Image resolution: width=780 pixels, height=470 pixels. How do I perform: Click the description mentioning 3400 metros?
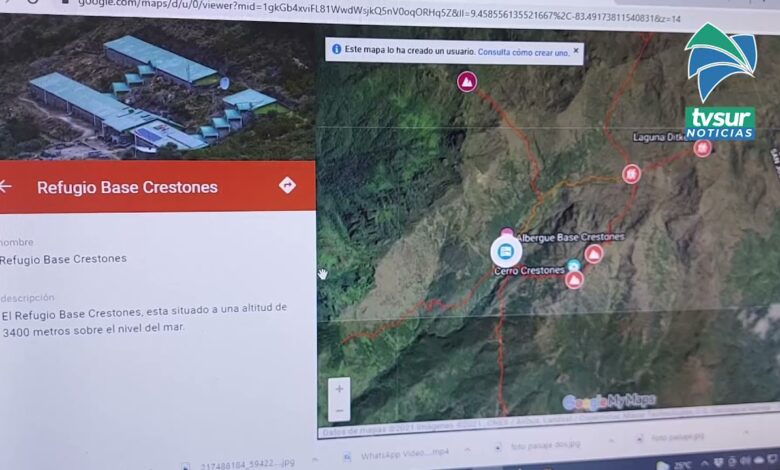point(144,319)
